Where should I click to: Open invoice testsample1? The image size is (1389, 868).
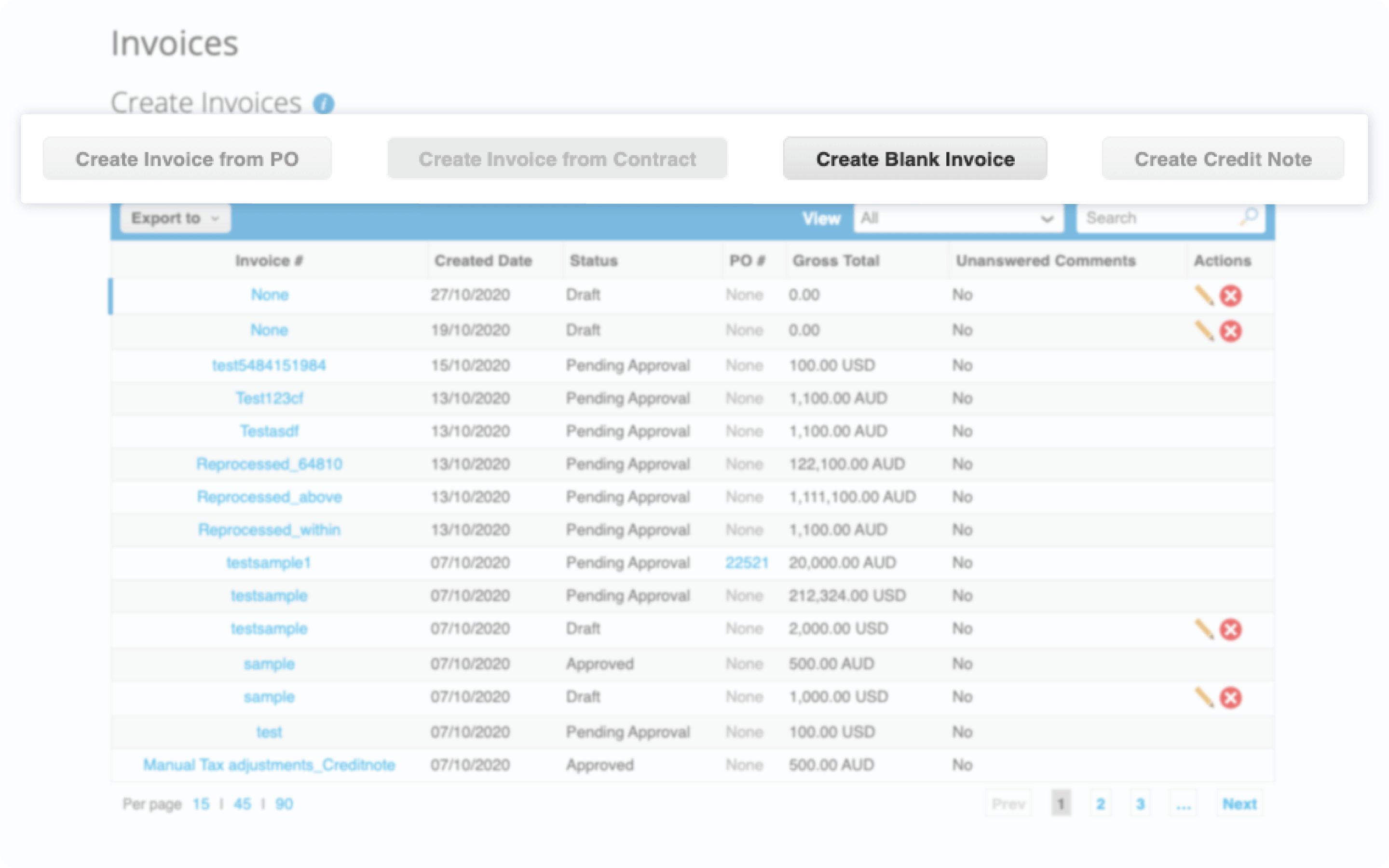coord(269,563)
